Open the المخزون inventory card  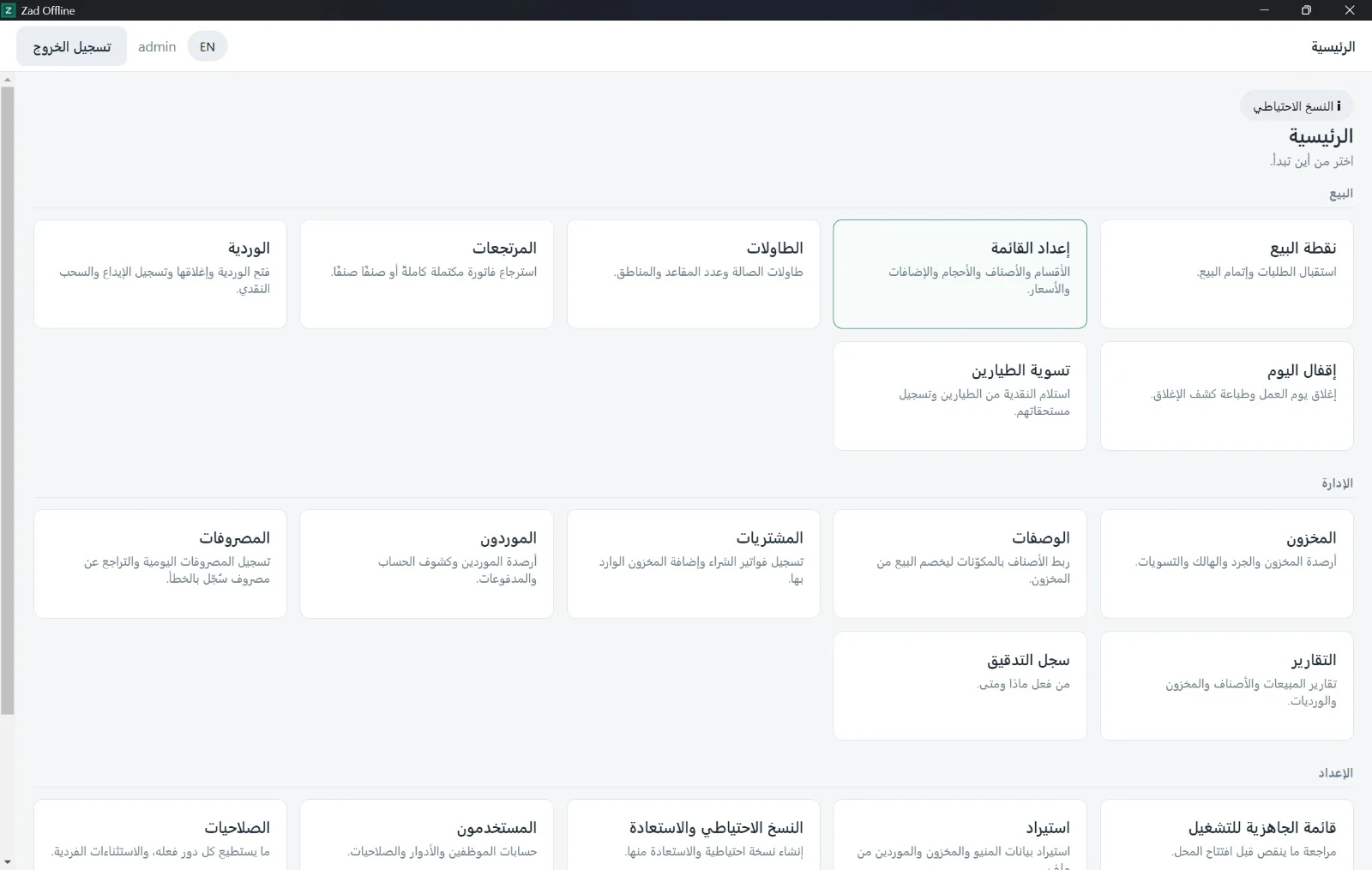(1226, 564)
